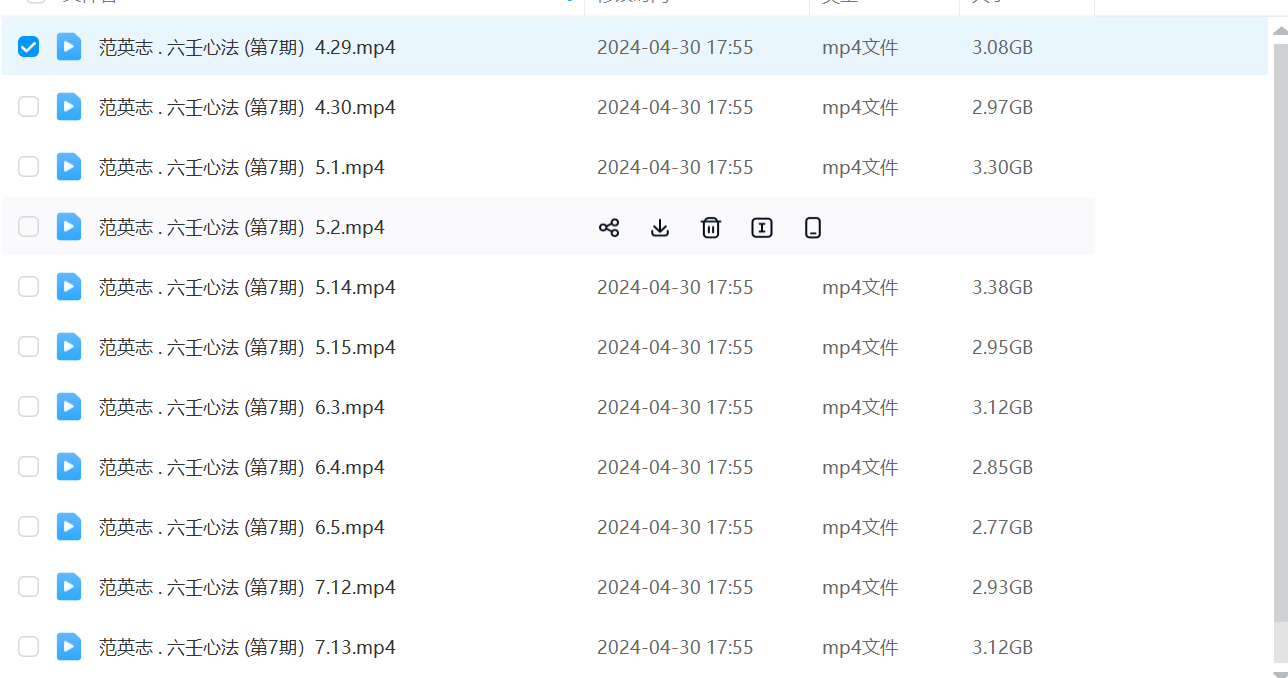Open the file named 5.1.mp4
1288x678 pixels.
pos(241,167)
